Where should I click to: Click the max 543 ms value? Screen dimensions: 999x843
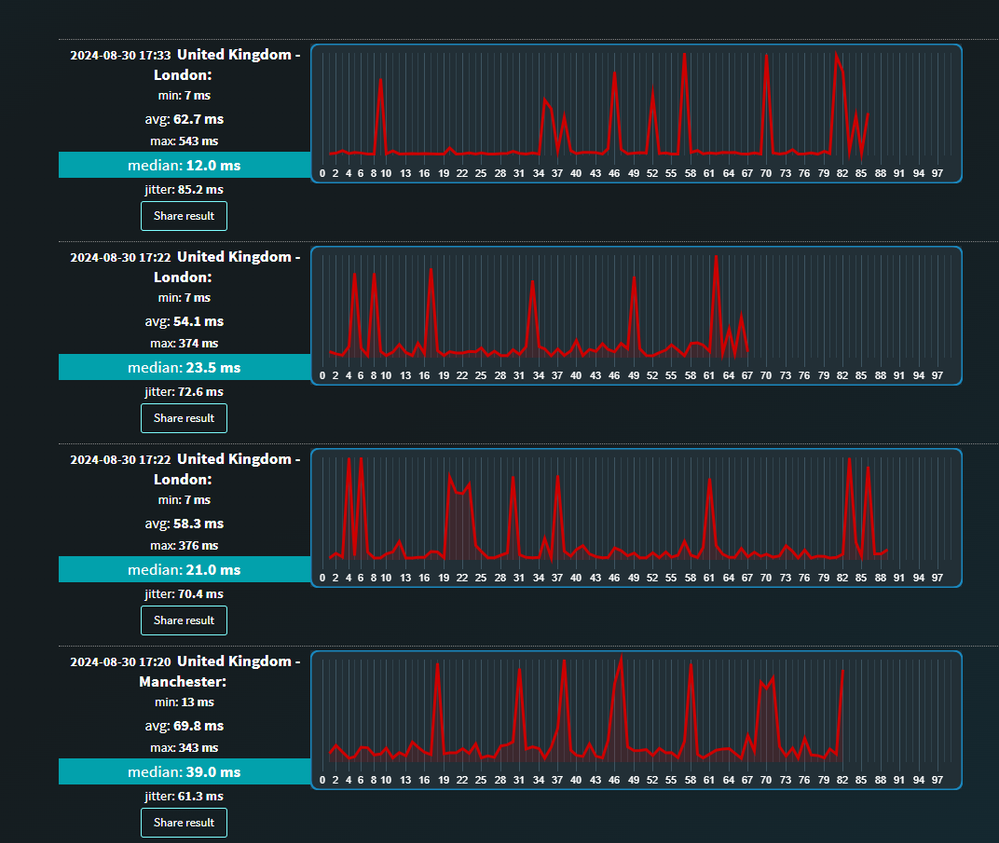point(183,143)
